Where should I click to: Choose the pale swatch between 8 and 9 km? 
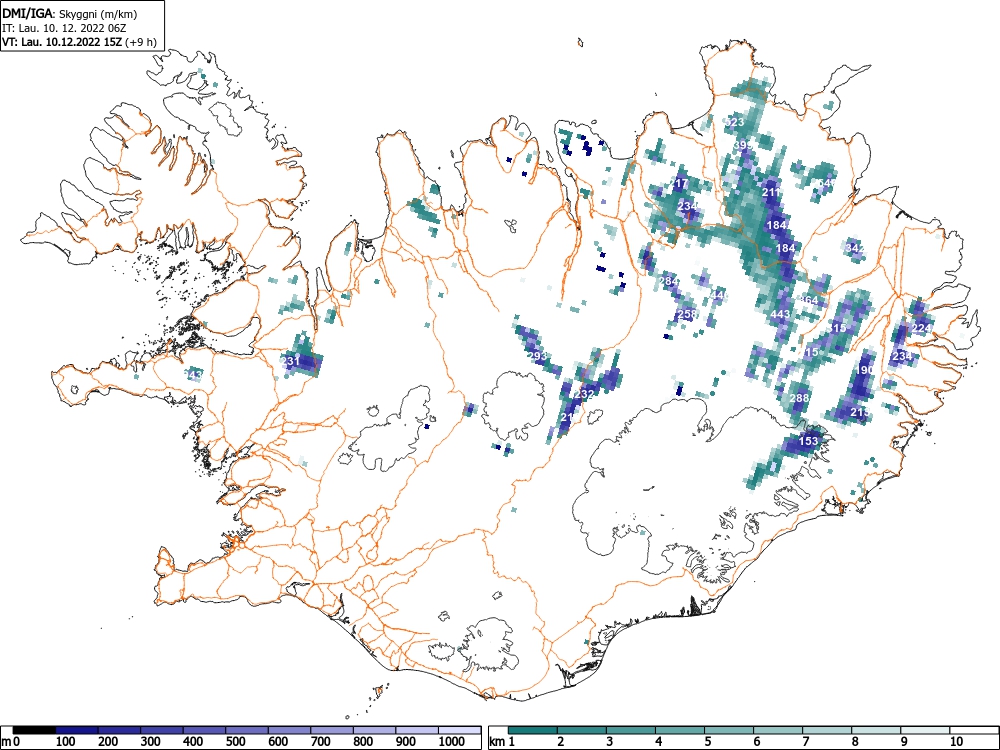[876, 730]
